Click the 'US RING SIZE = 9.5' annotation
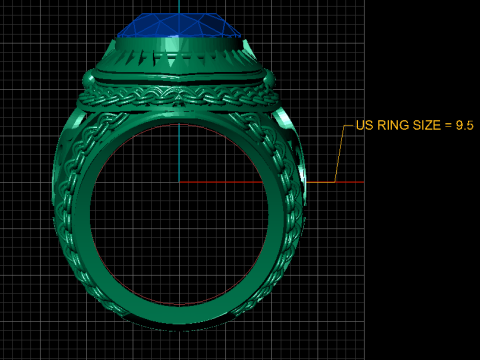The height and width of the screenshot is (360, 480). pyautogui.click(x=414, y=125)
